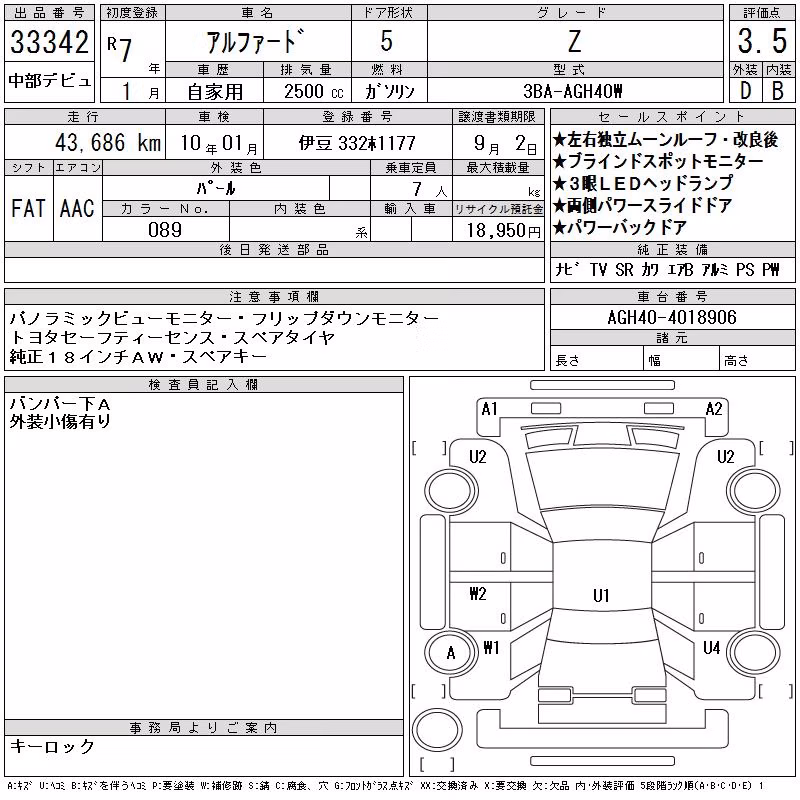
Task: Select interior grade B
Action: (x=778, y=91)
